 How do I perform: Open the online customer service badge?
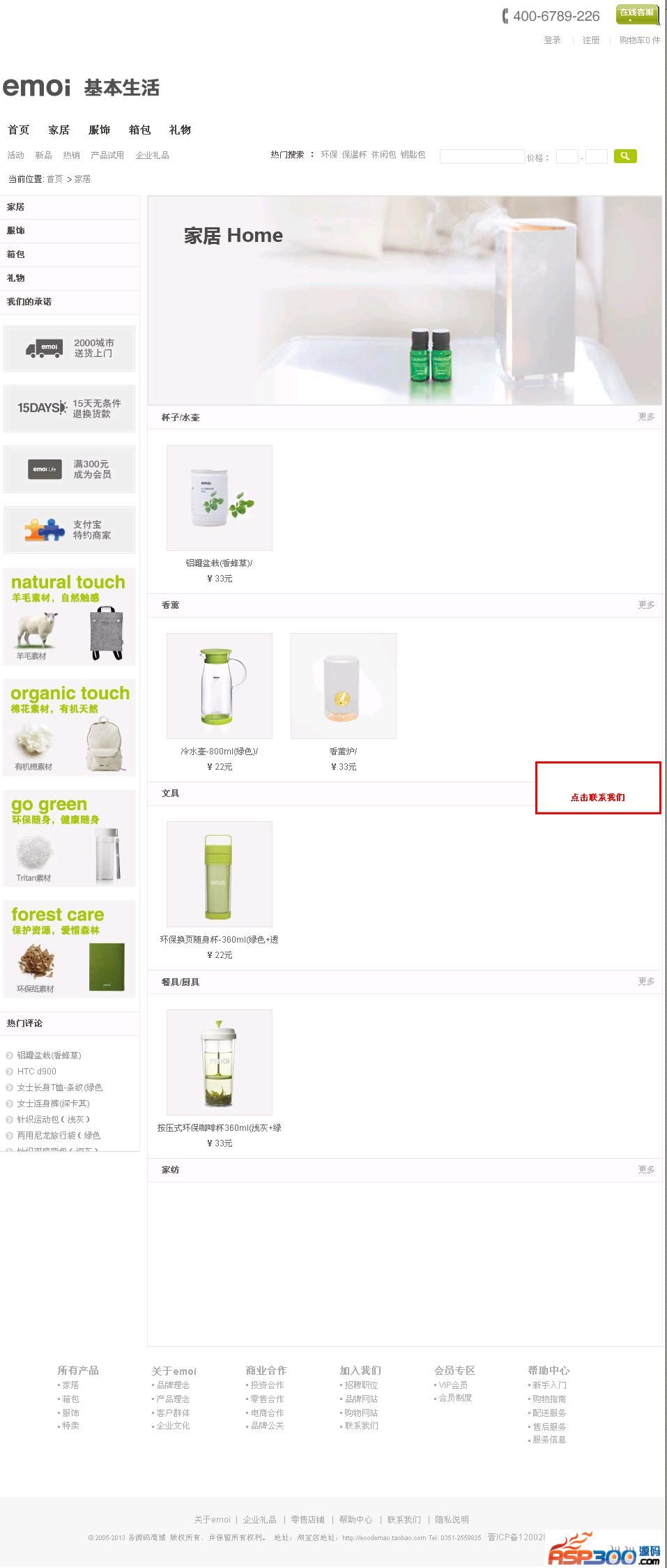637,14
